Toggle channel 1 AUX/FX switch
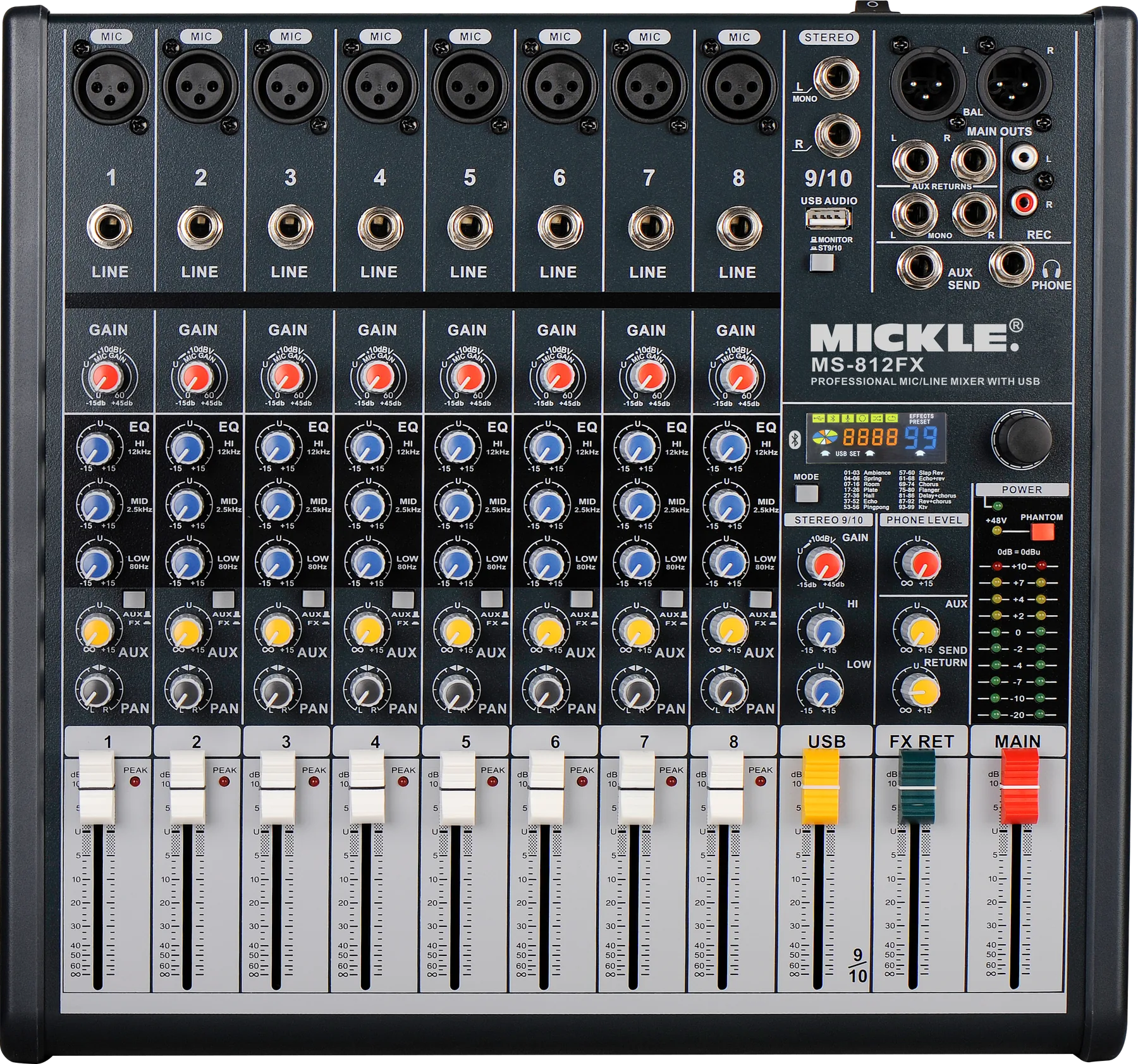Image resolution: width=1138 pixels, height=1064 pixels. click(134, 599)
